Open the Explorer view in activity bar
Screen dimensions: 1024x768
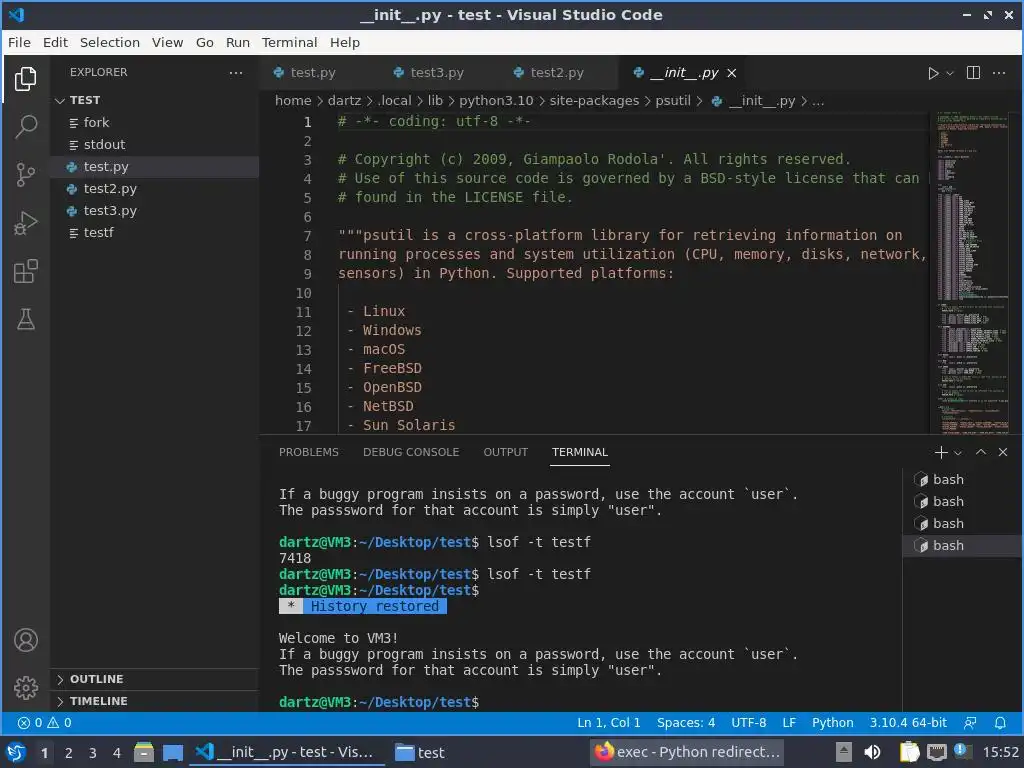[25, 79]
